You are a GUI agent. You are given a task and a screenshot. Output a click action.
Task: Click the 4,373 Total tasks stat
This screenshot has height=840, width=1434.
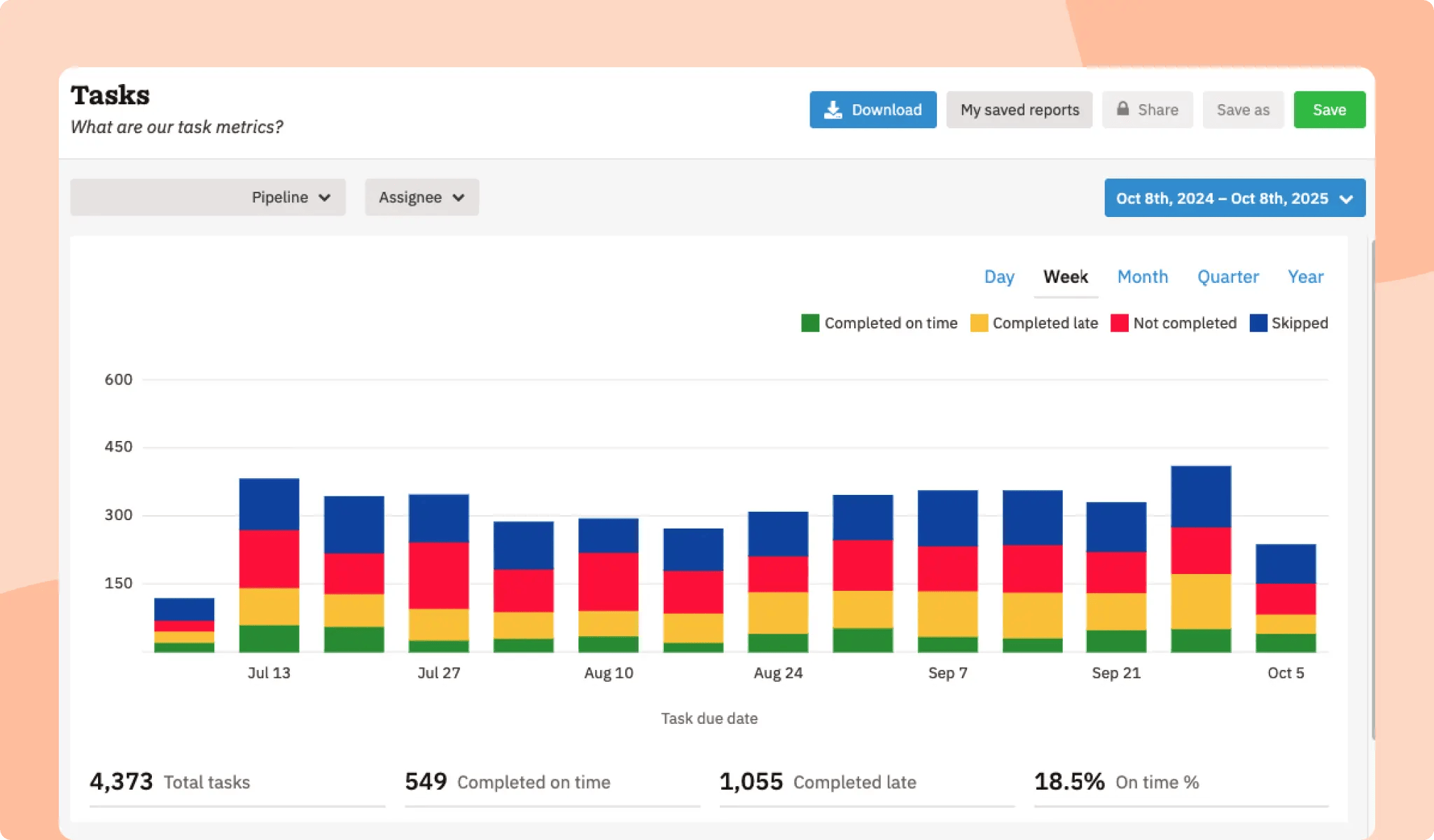coord(168,782)
